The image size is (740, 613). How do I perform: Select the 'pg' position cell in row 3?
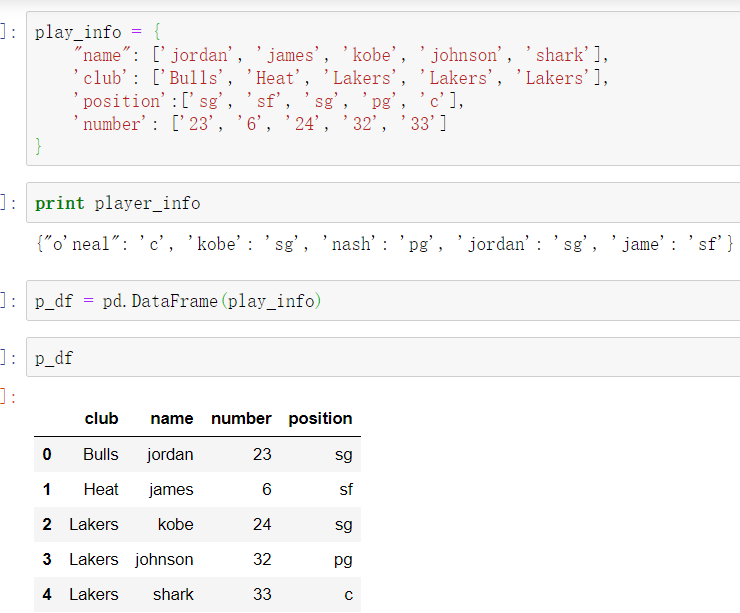[343, 560]
